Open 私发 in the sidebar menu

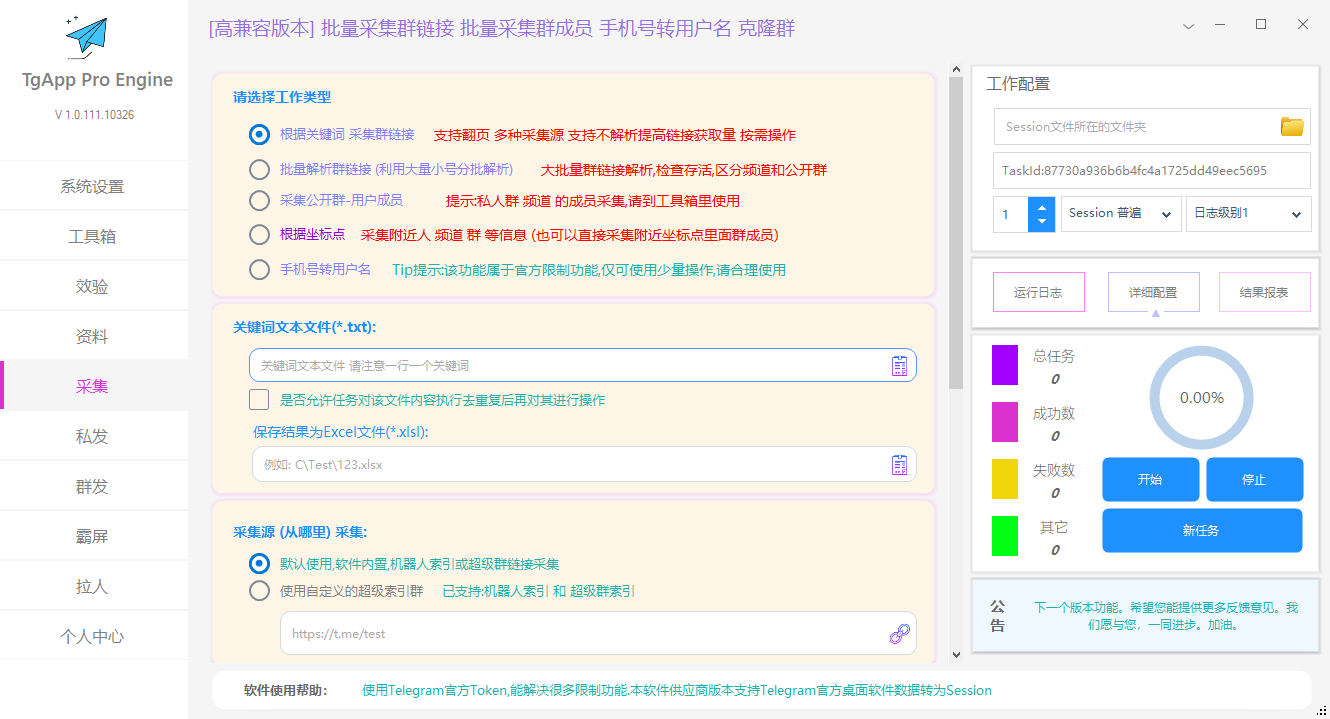pos(92,436)
